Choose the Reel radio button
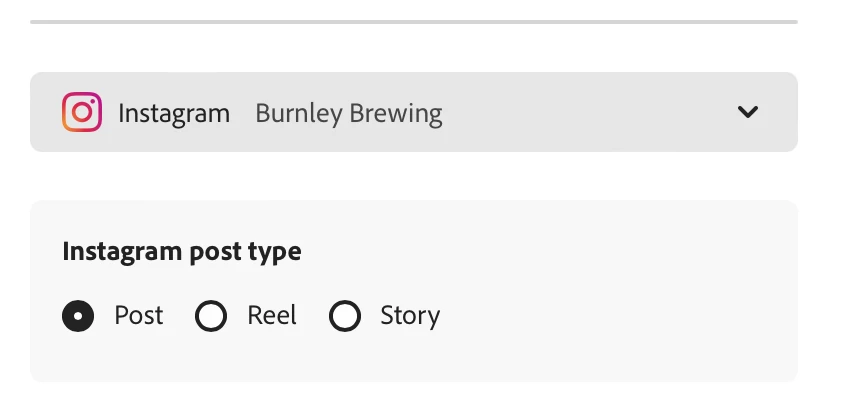 (211, 316)
